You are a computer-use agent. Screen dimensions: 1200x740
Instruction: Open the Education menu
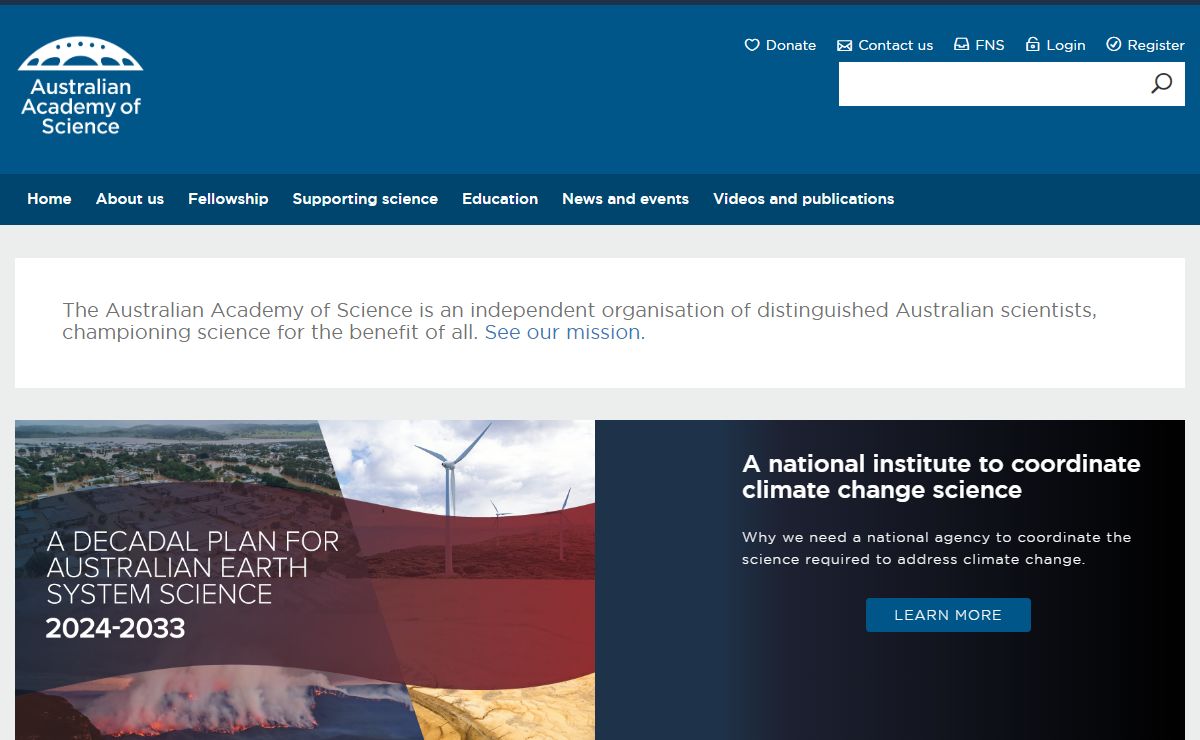click(500, 199)
